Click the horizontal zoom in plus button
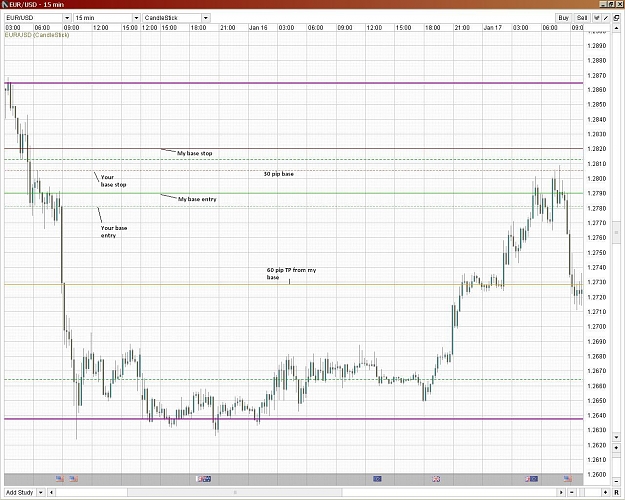This screenshot has height=500, width=625. point(605,492)
